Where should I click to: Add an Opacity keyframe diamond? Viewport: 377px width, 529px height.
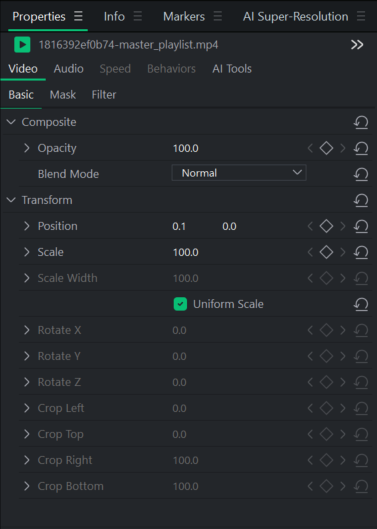click(326, 148)
